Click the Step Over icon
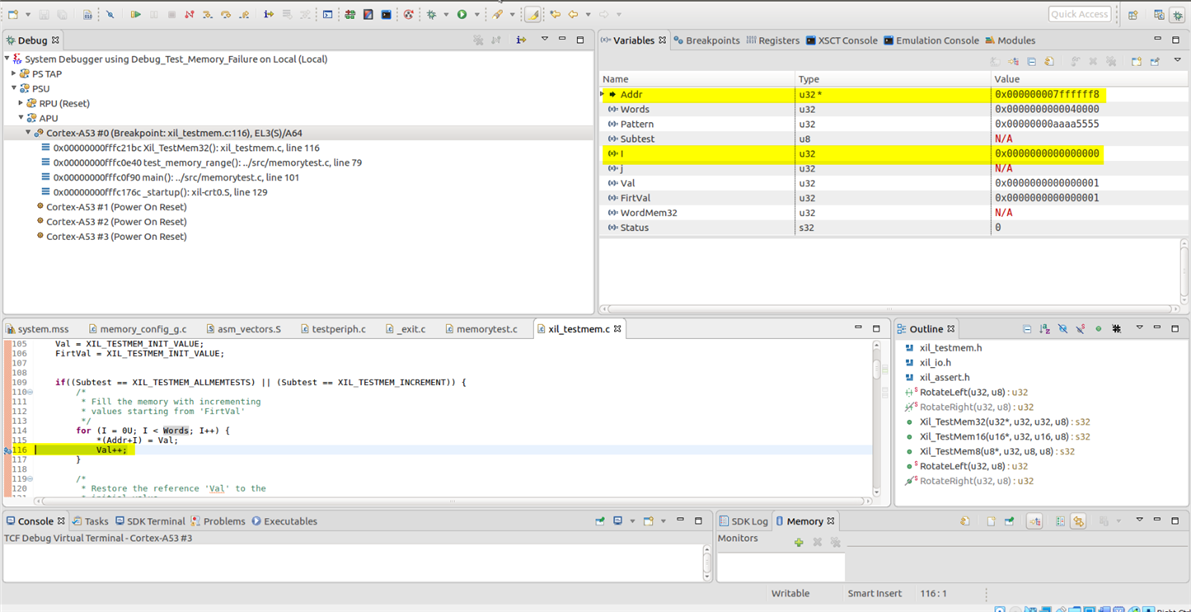Screen dimensions: 1191x612 (225, 15)
